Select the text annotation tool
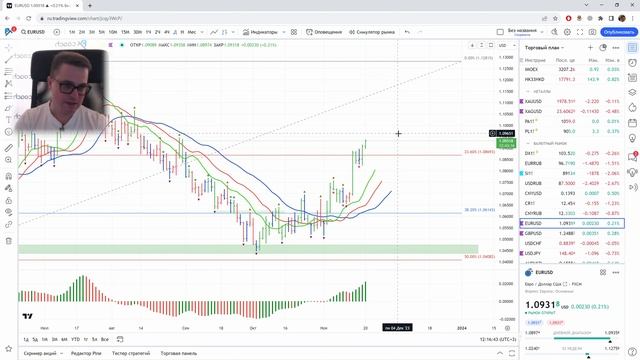This screenshot has width=640, height=360. [8, 120]
